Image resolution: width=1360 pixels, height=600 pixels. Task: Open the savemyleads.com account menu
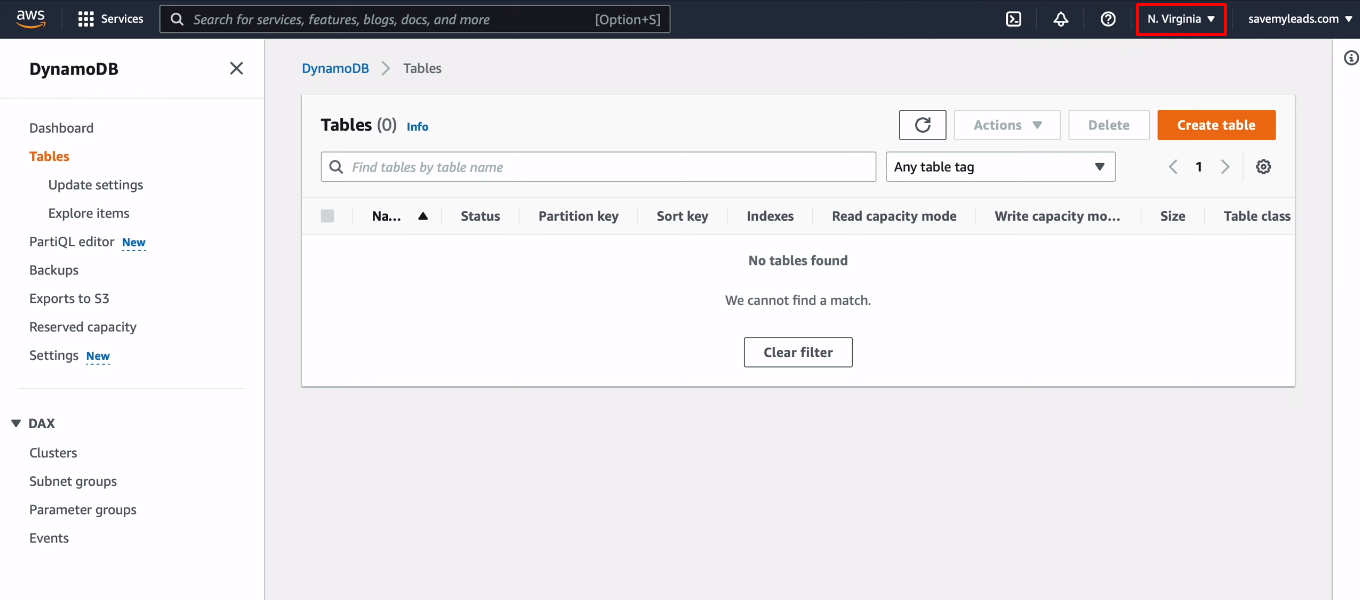1300,19
